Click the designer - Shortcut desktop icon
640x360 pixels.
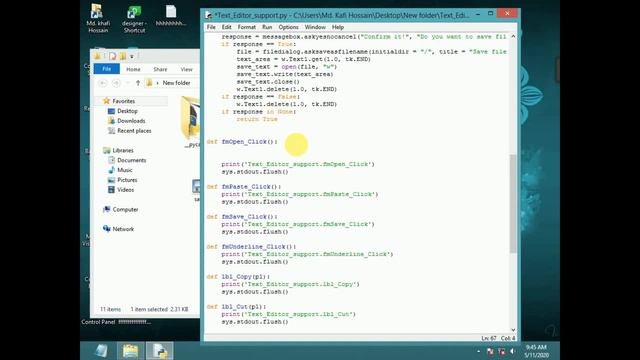point(134,18)
